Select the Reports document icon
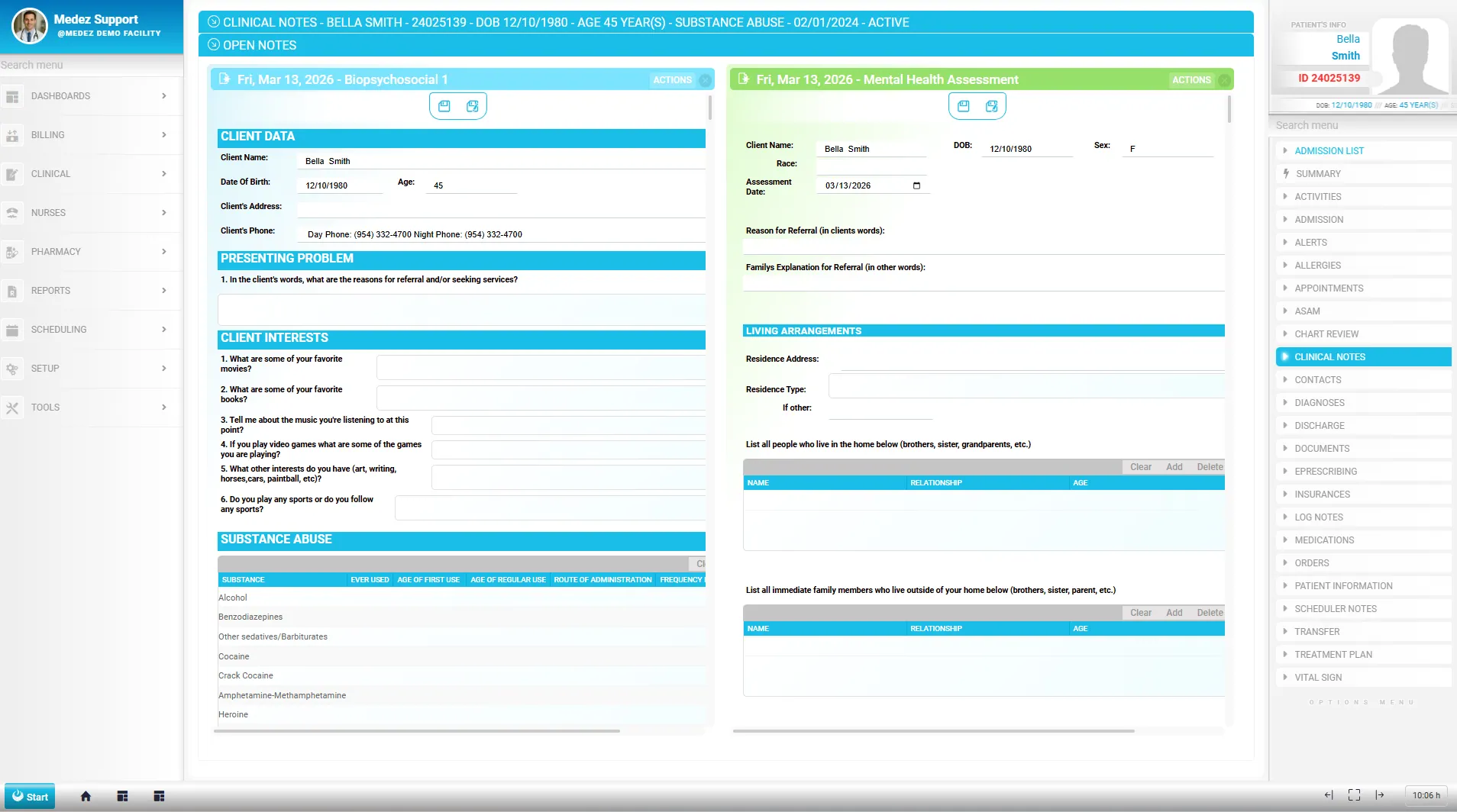The width and height of the screenshot is (1457, 812). coord(12,291)
